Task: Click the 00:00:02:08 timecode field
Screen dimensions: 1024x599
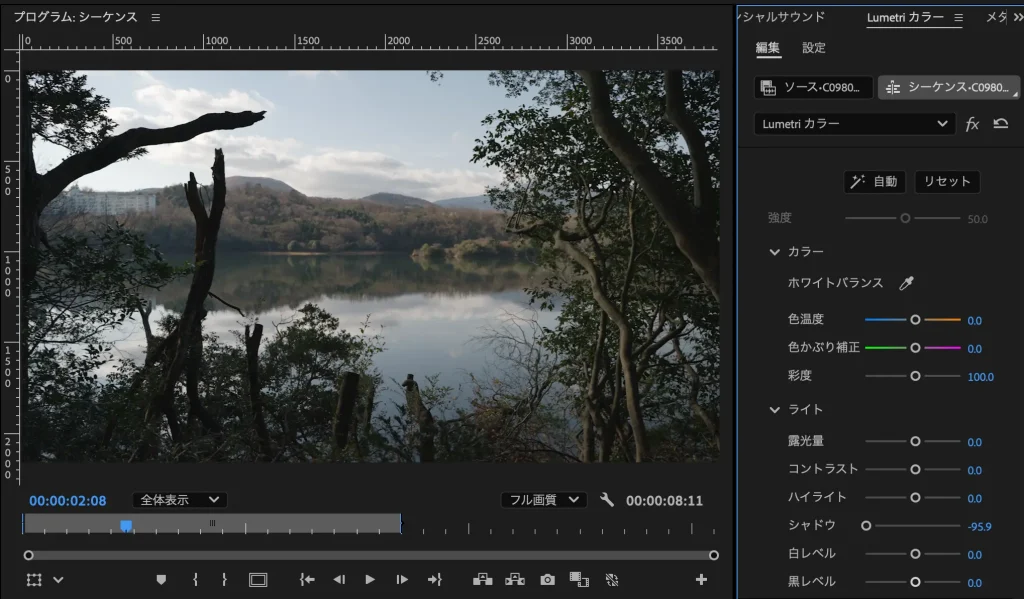Action: (x=66, y=500)
